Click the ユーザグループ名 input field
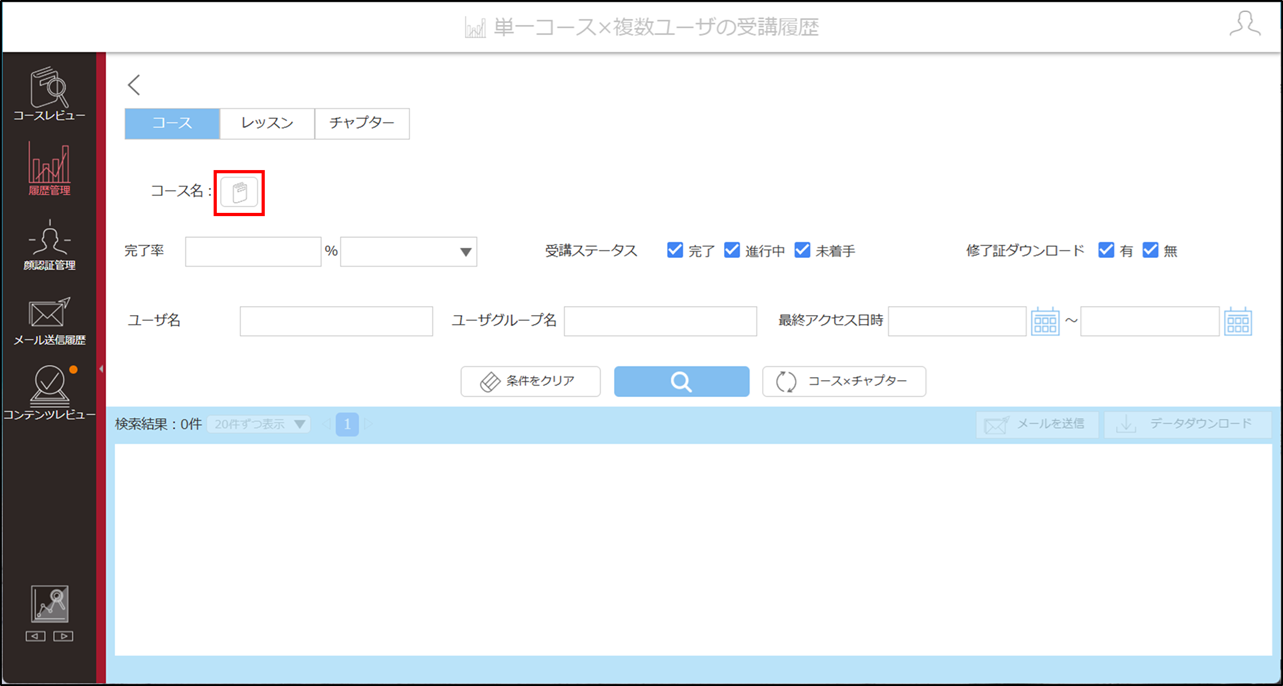The image size is (1283, 686). (x=660, y=321)
